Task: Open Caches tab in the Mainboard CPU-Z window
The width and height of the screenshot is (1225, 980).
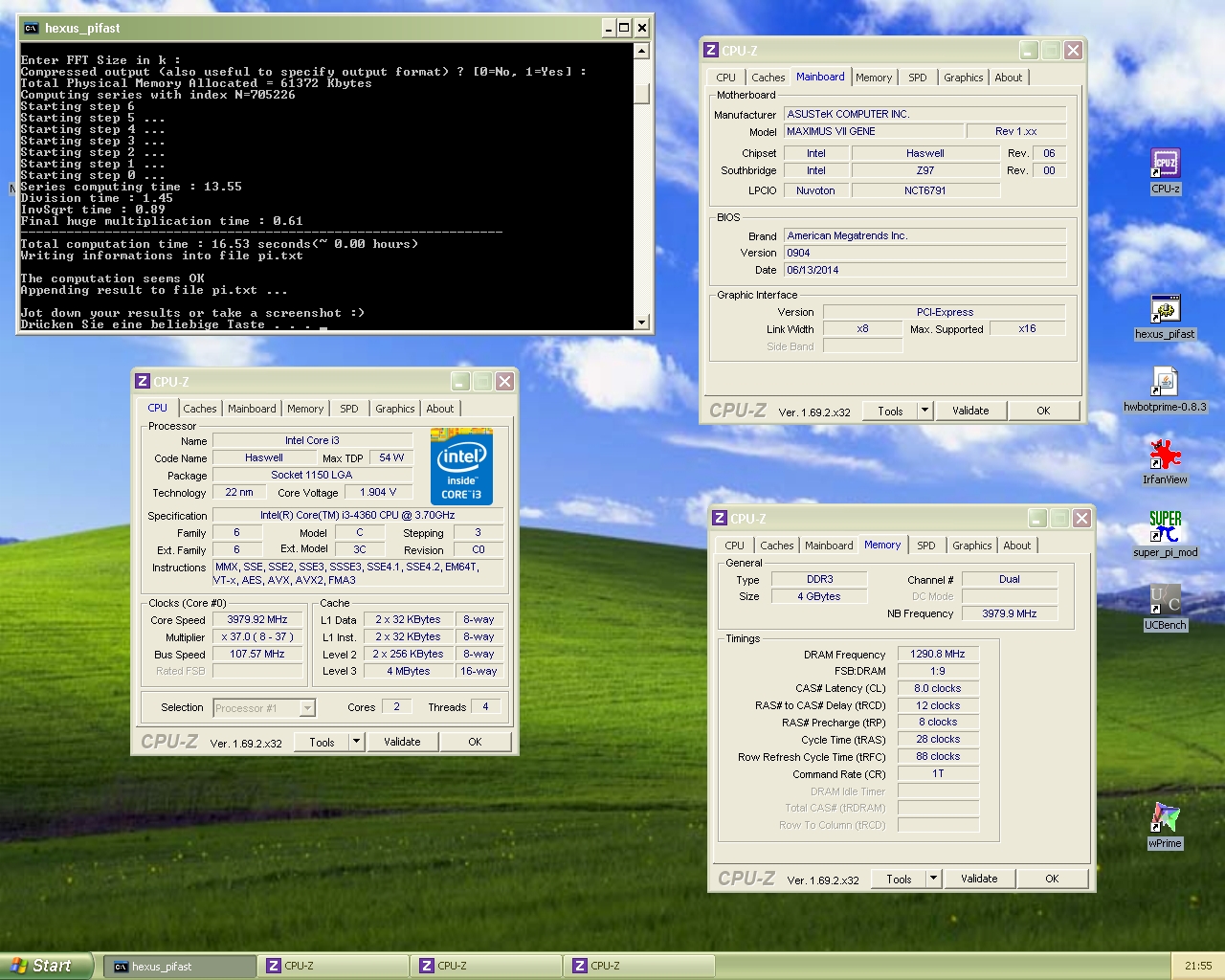Action: (768, 78)
